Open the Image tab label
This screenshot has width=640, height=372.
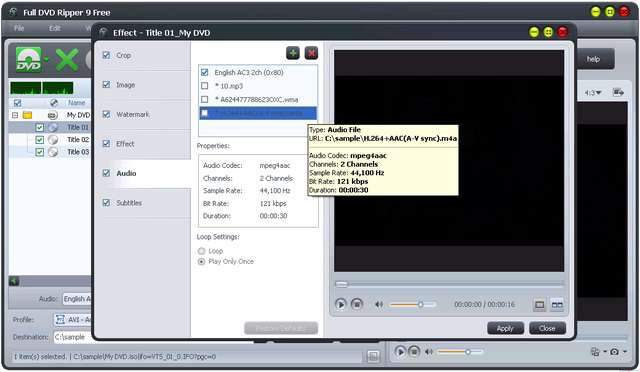(x=126, y=85)
